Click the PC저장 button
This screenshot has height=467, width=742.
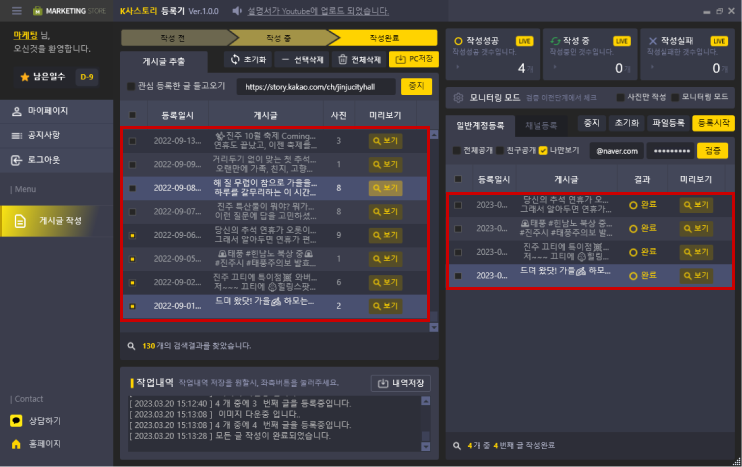413,60
